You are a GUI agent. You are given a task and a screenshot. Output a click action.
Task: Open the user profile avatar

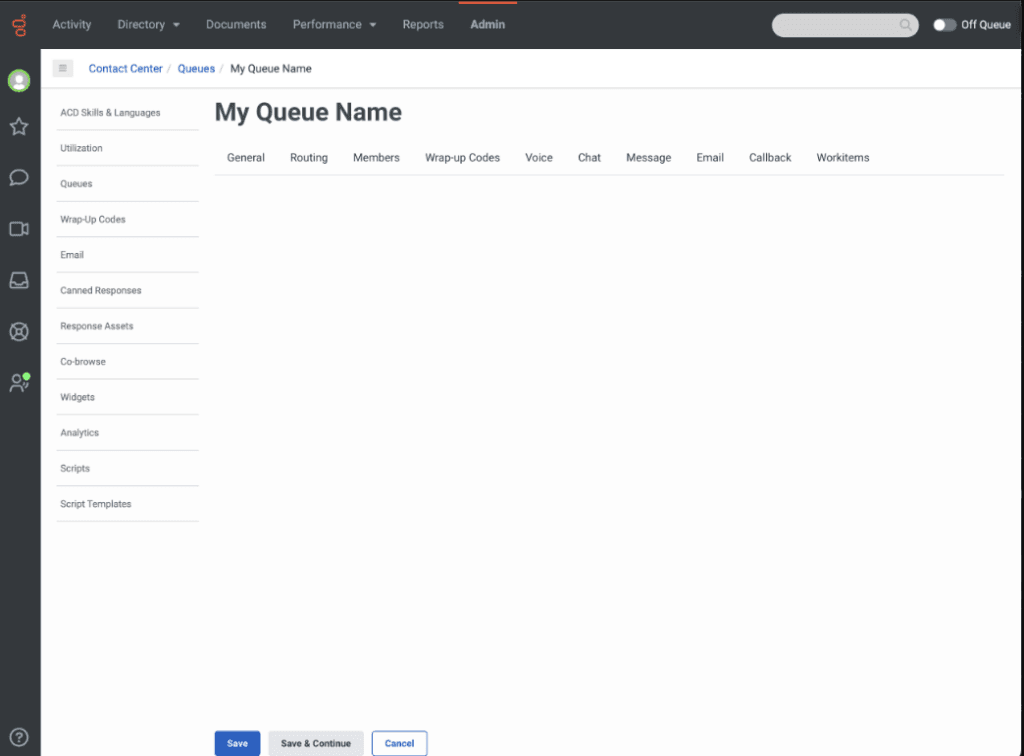19,81
